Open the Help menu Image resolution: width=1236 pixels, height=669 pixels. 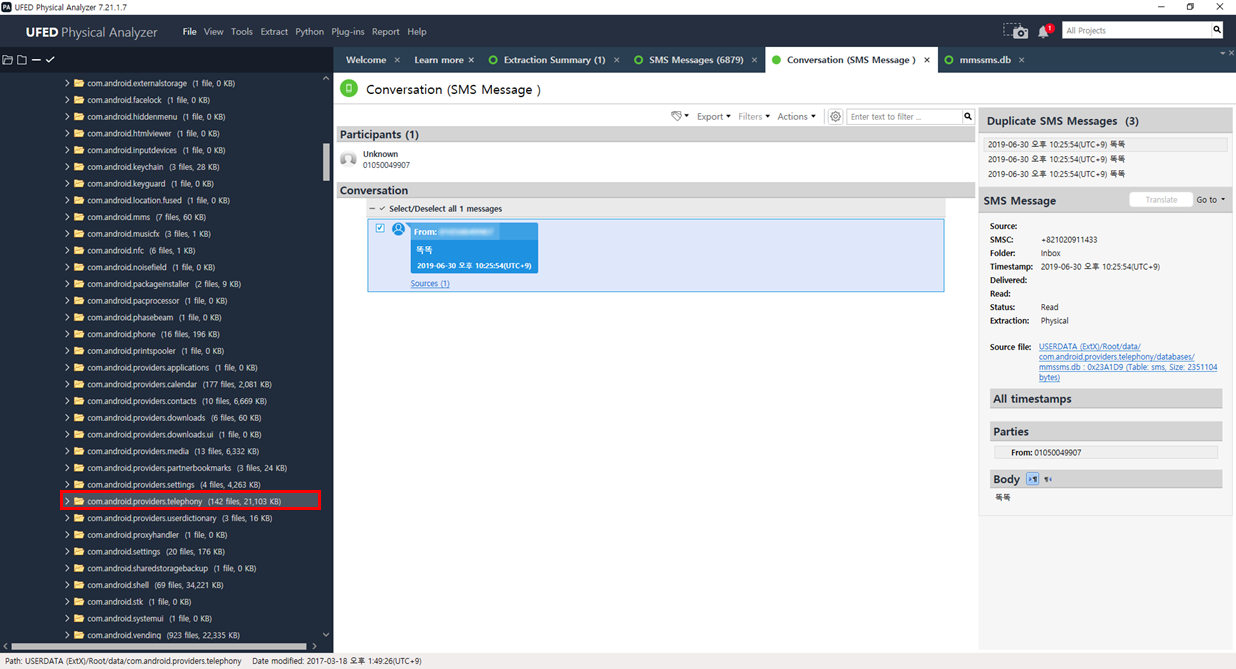[x=417, y=32]
